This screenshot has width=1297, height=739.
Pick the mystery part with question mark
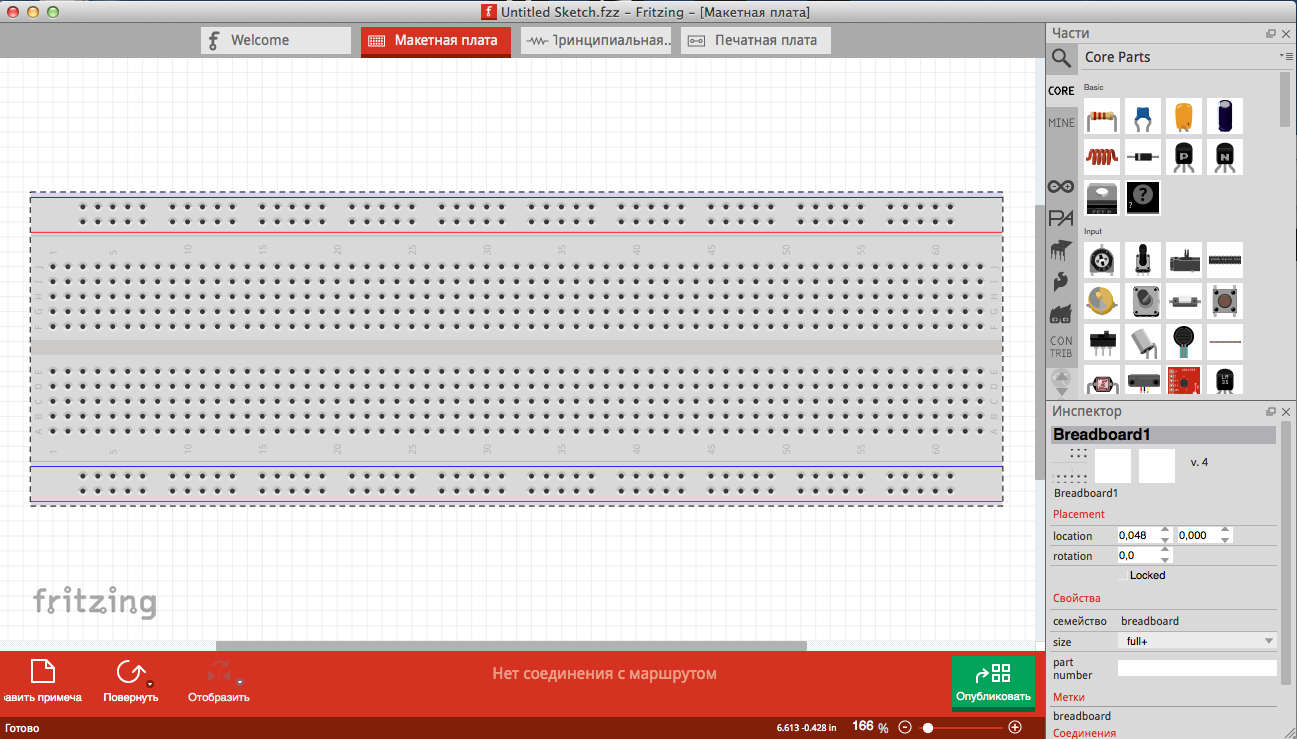(1143, 198)
